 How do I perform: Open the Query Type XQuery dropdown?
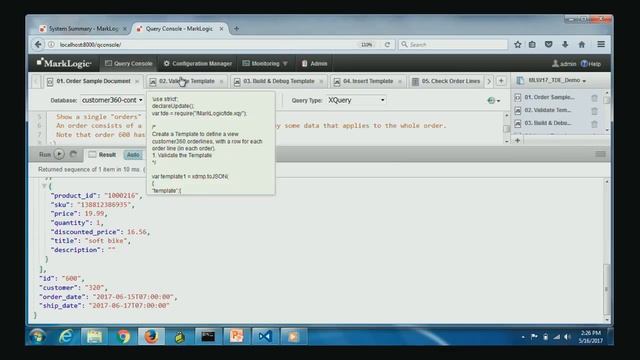tap(356, 100)
